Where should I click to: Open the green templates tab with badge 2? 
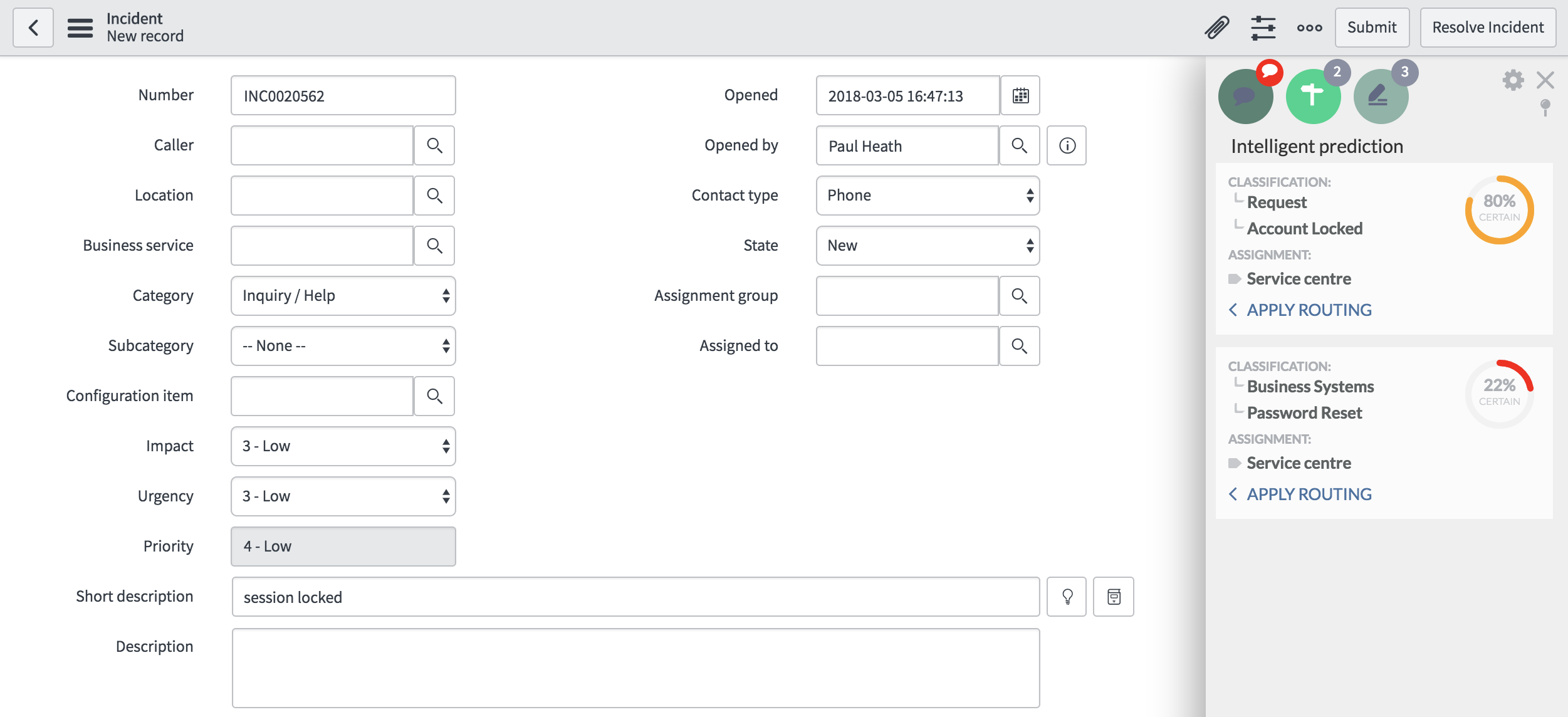coord(1313,96)
